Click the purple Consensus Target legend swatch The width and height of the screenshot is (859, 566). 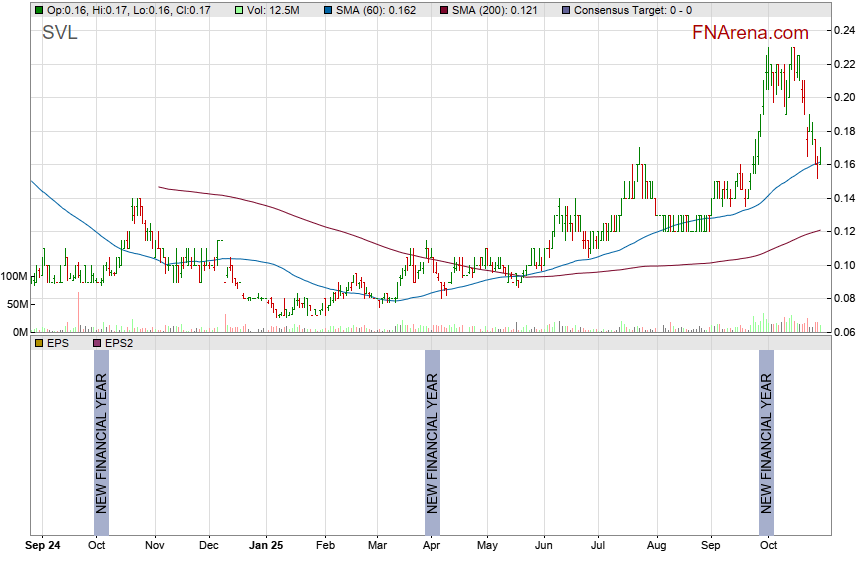[x=567, y=9]
